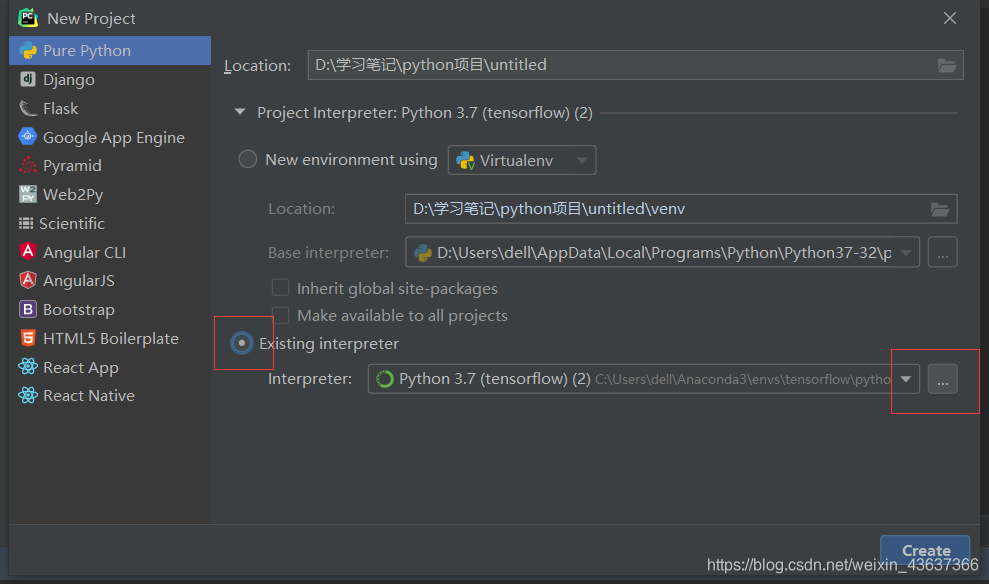Click the HTML5 Boilerplate icon

[28, 338]
